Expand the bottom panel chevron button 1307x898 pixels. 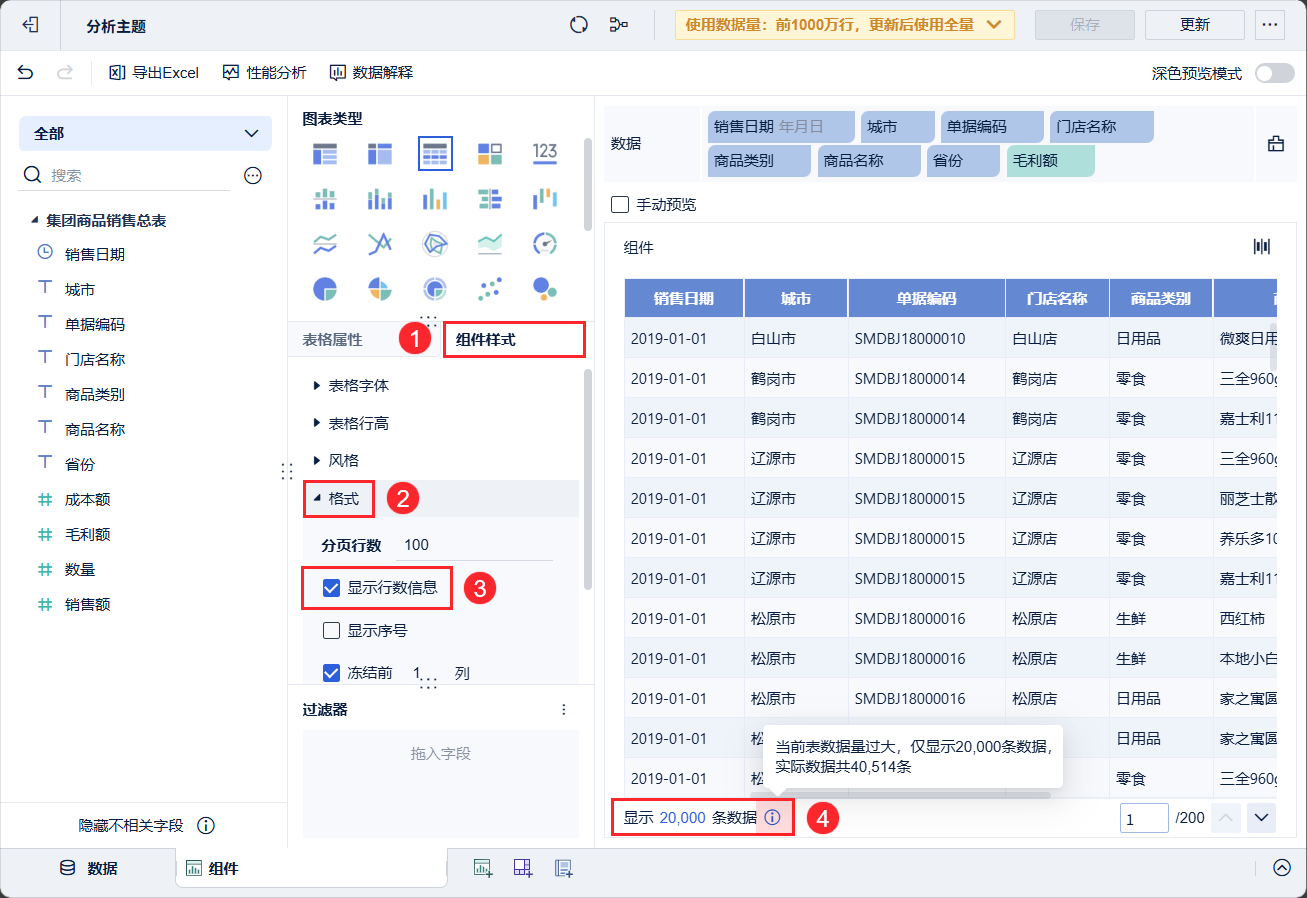coord(1282,867)
